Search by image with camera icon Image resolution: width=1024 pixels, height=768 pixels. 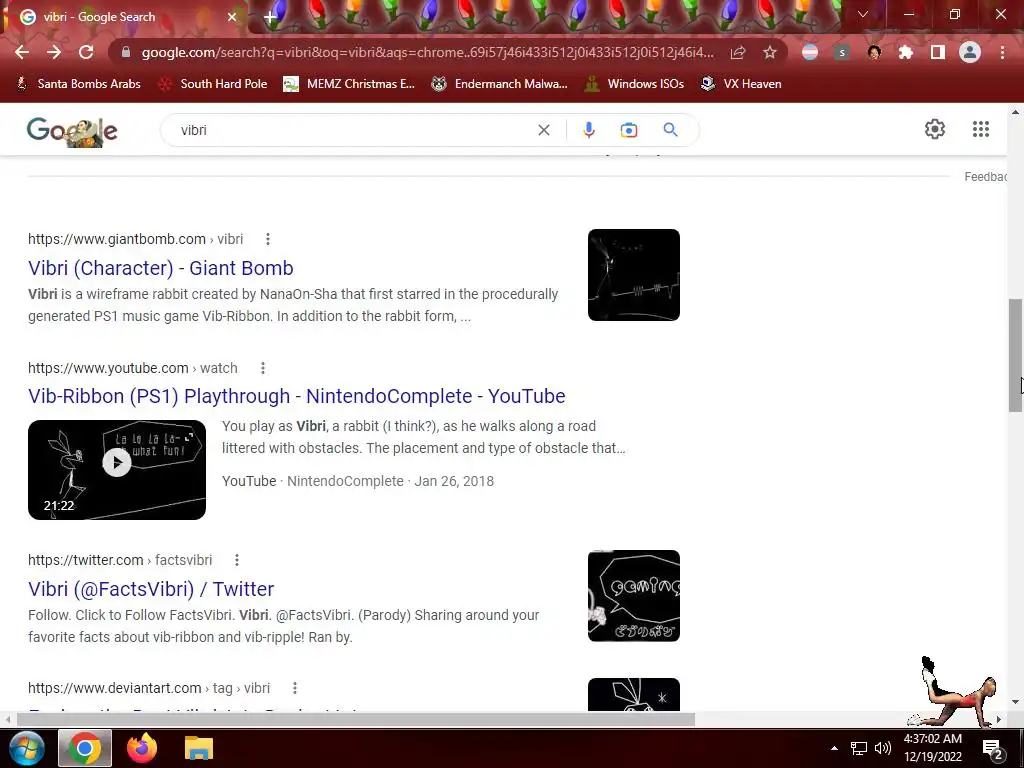click(629, 130)
